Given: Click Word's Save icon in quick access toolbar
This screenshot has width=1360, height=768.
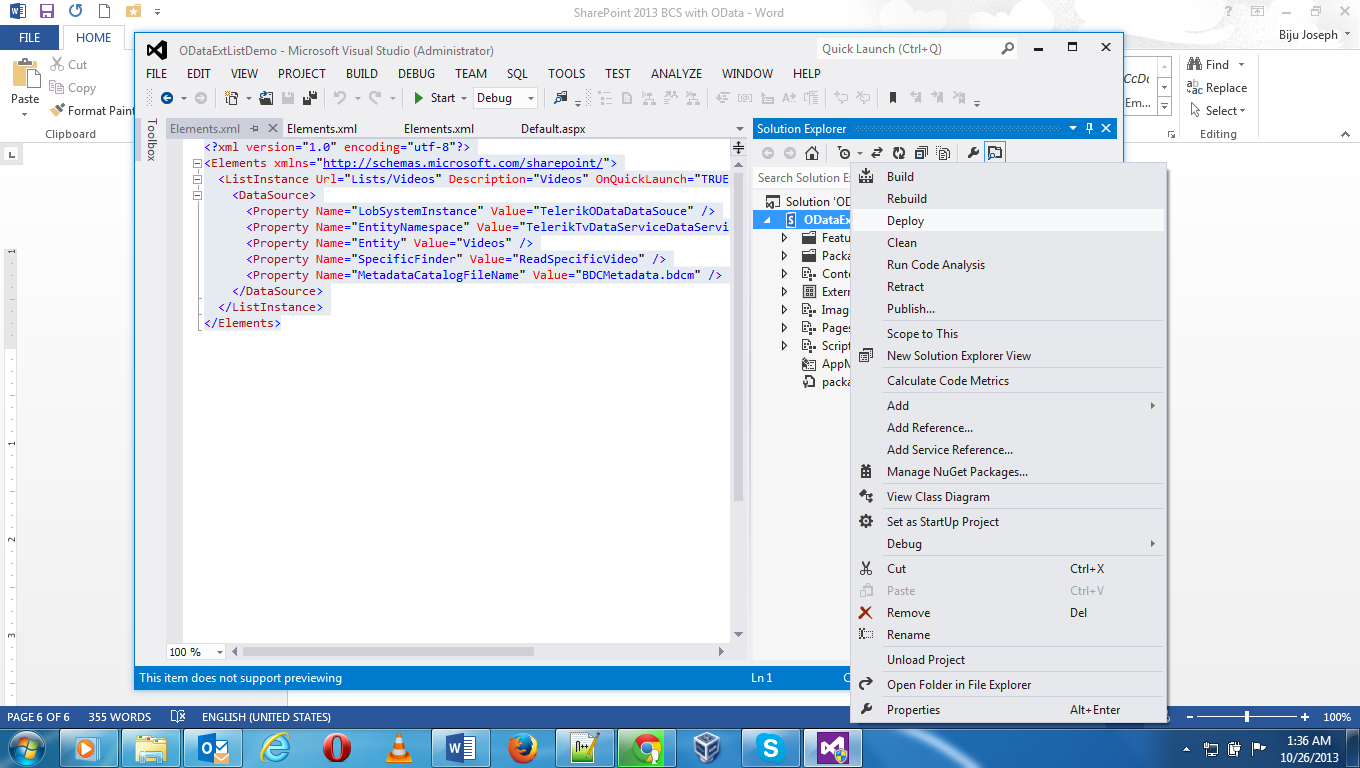Looking at the screenshot, I should click(x=47, y=12).
